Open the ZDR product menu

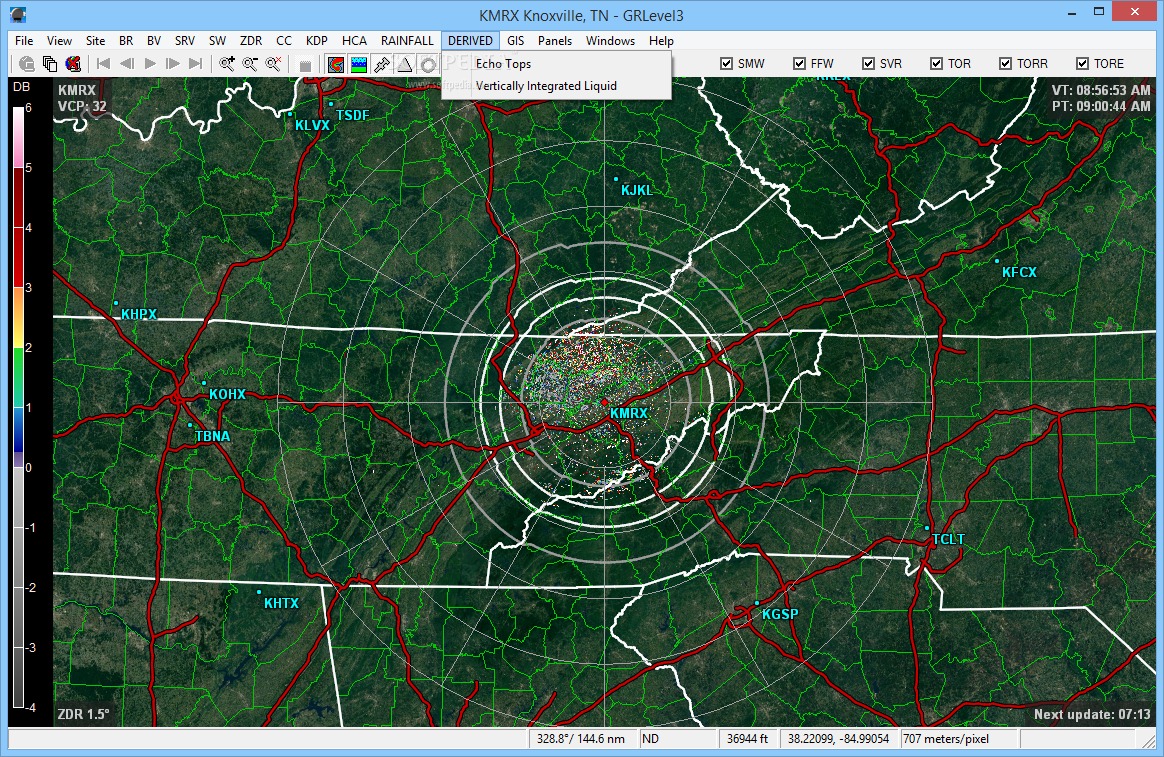coord(251,41)
